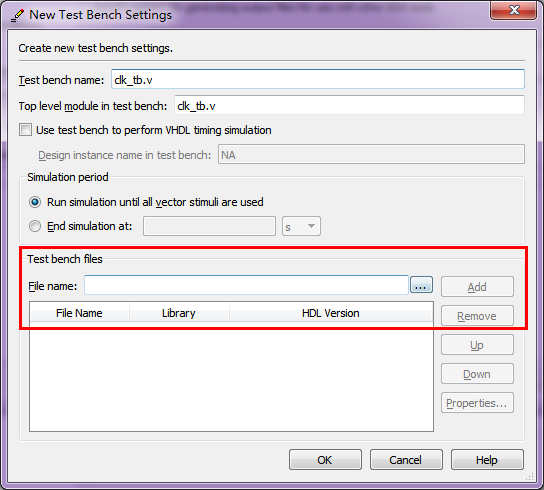Click the File name input field
The image size is (544, 490).
[246, 286]
